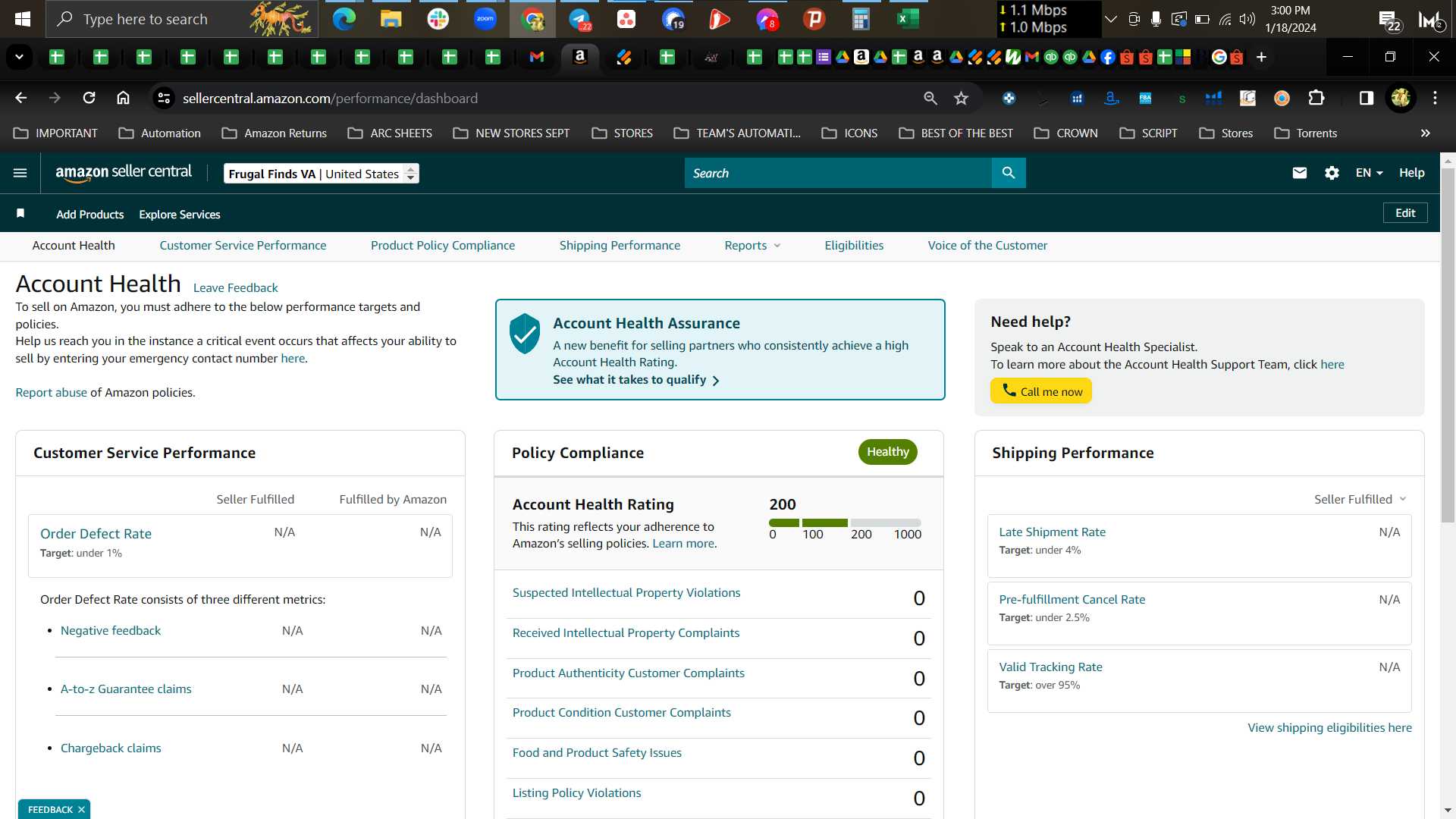Click the Leave Feedback link
The height and width of the screenshot is (819, 1456).
pyautogui.click(x=236, y=288)
